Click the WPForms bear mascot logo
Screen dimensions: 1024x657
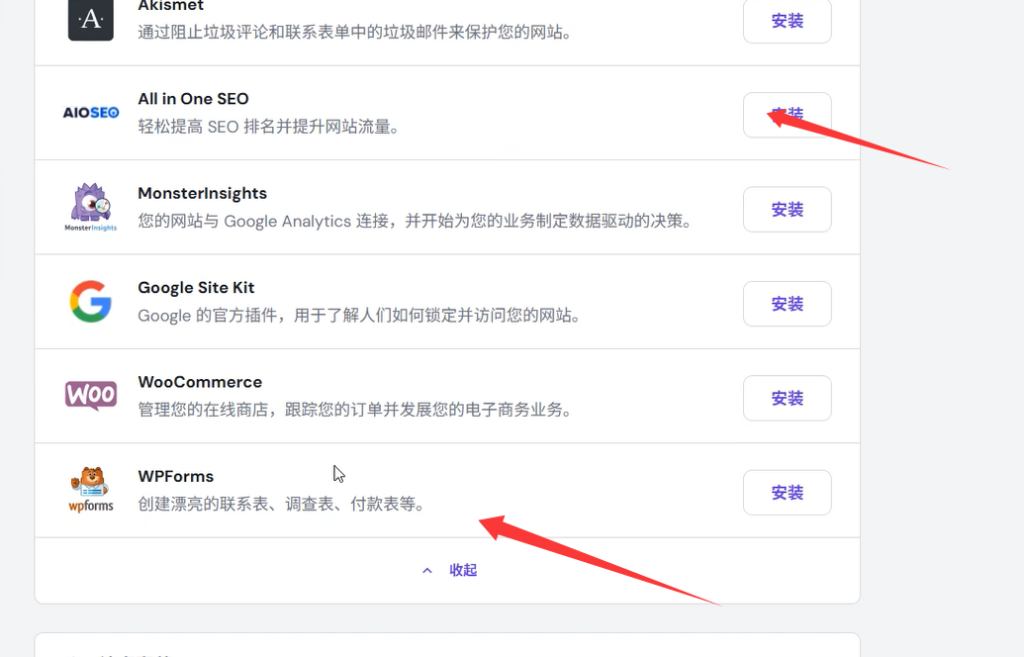click(91, 490)
